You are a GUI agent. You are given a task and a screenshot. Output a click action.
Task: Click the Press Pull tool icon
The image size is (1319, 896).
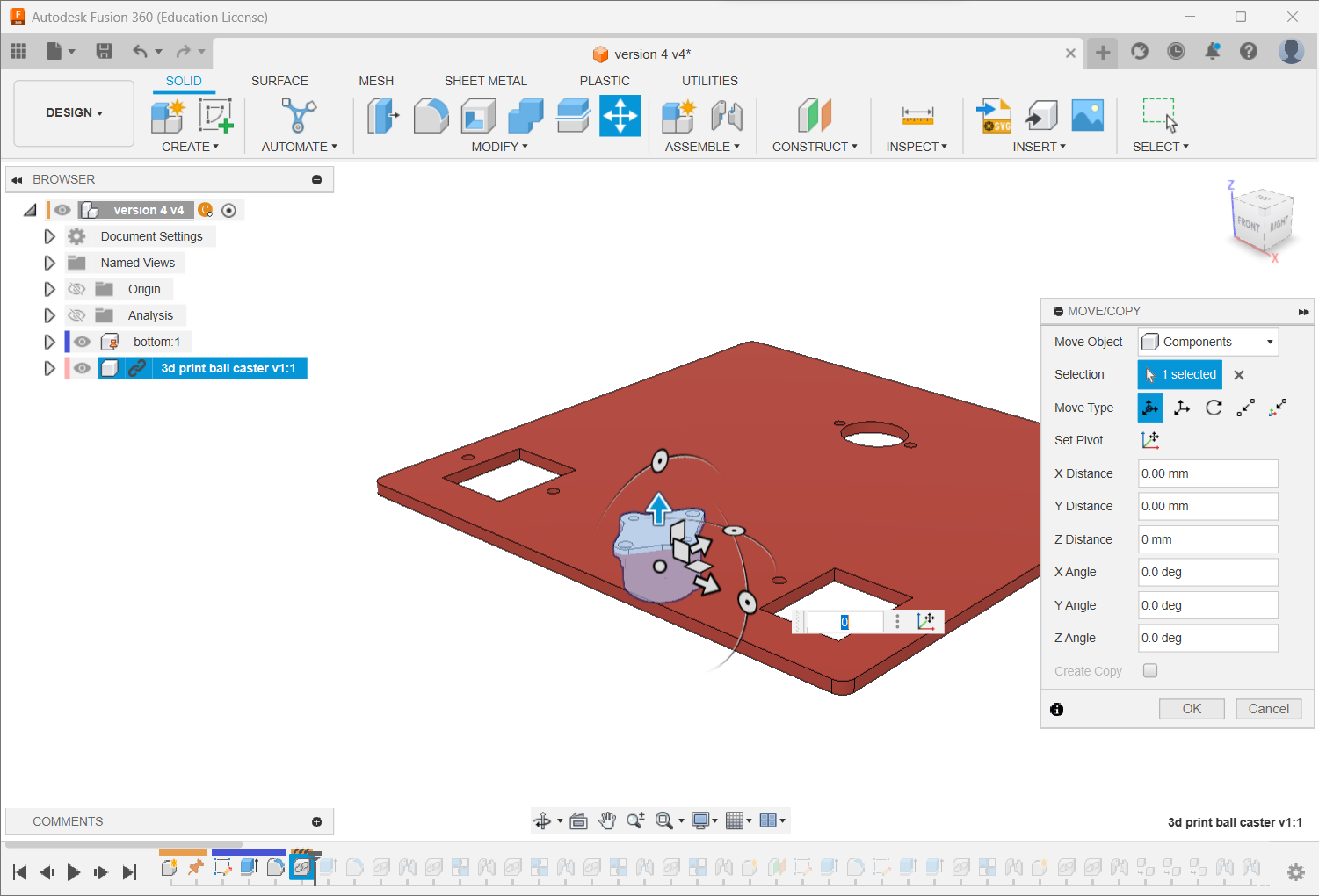point(382,116)
